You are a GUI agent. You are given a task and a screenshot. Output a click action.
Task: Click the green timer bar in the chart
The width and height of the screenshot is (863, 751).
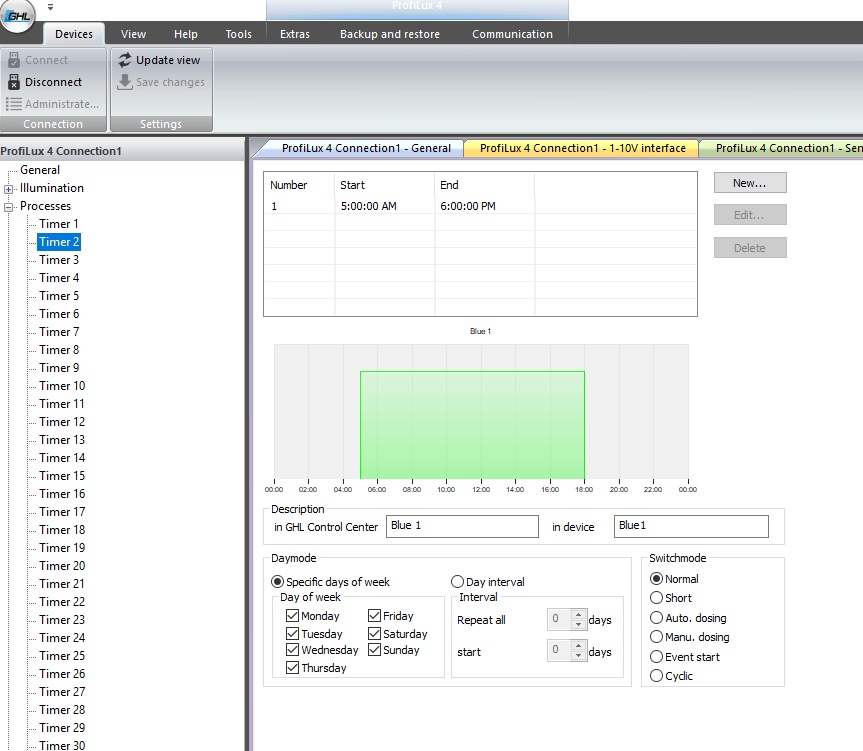point(472,425)
